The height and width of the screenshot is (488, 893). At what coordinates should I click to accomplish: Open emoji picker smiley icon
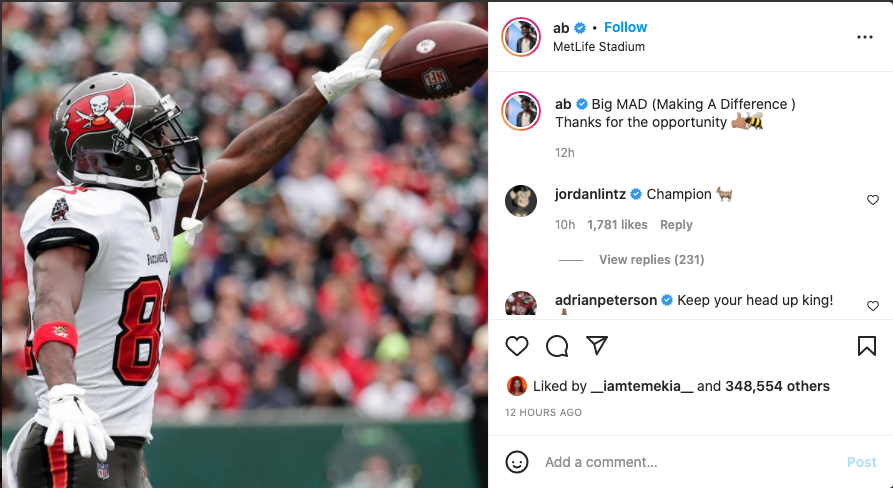517,462
